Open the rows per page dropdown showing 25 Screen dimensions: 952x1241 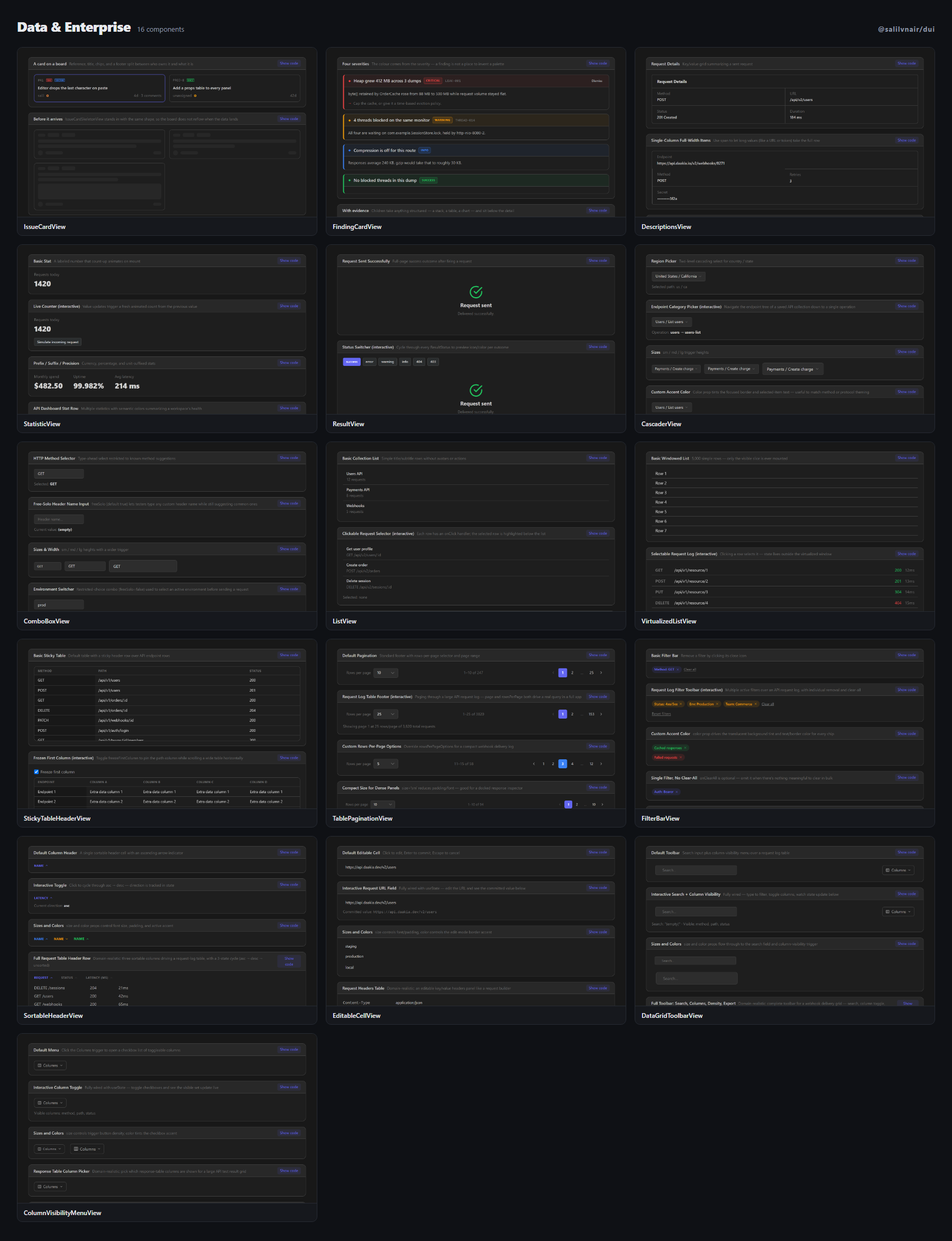(x=386, y=714)
